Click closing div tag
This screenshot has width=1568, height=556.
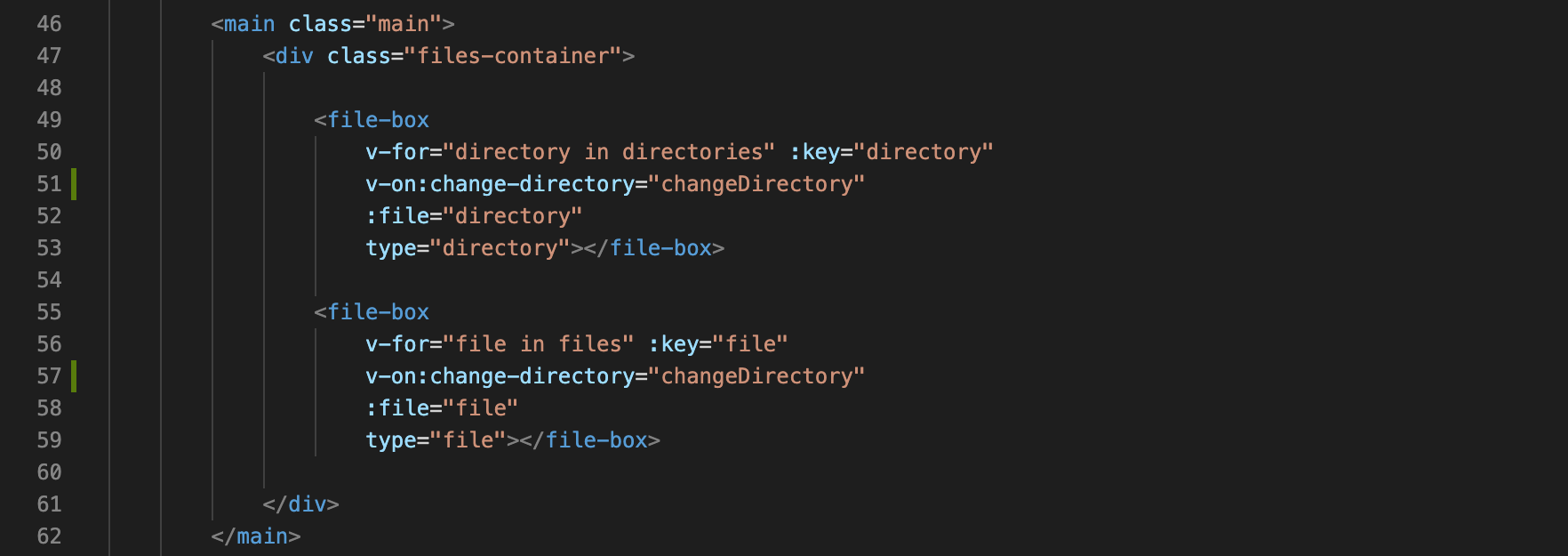click(x=300, y=504)
